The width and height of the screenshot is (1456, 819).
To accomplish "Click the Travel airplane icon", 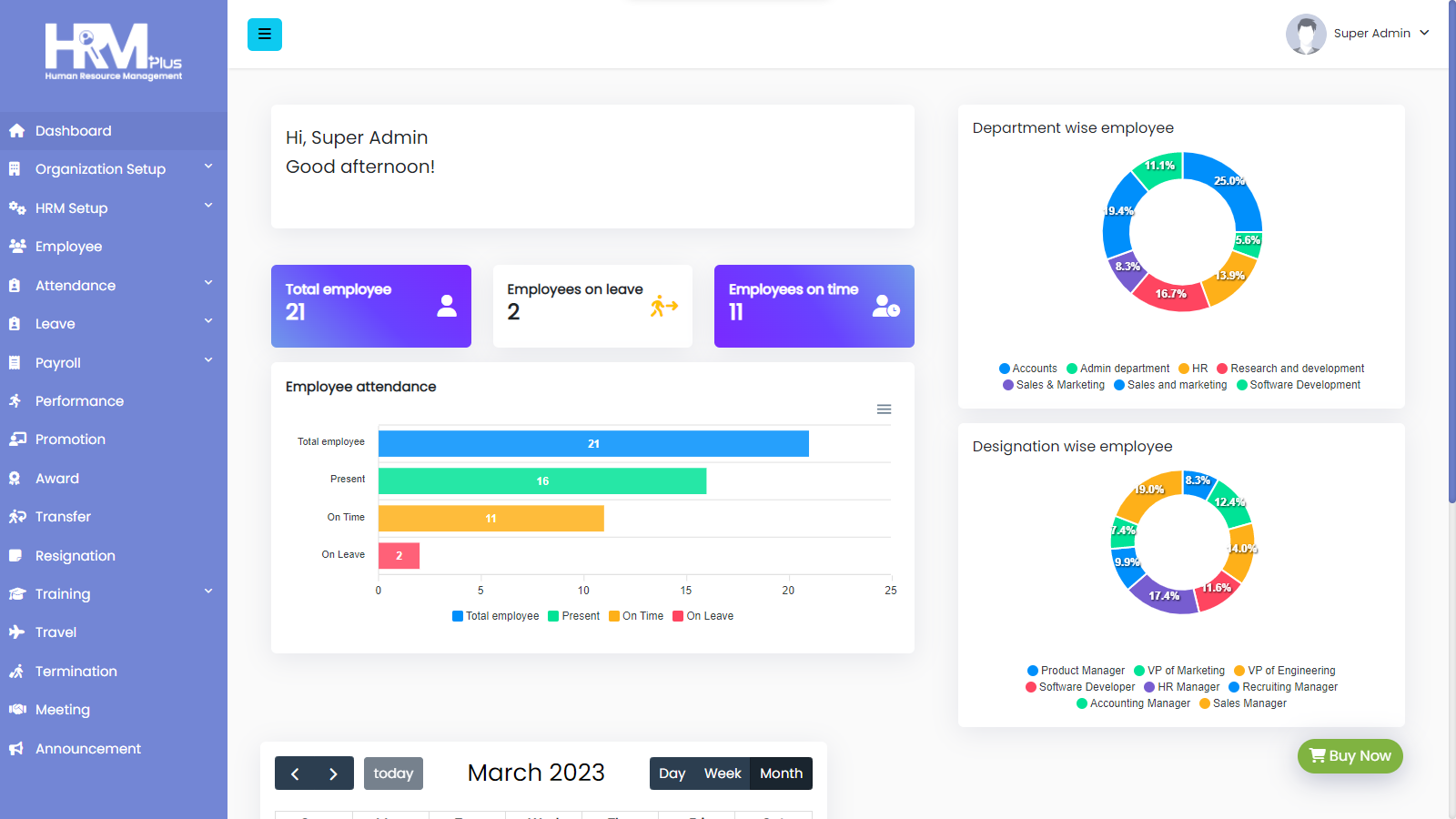I will tap(16, 632).
